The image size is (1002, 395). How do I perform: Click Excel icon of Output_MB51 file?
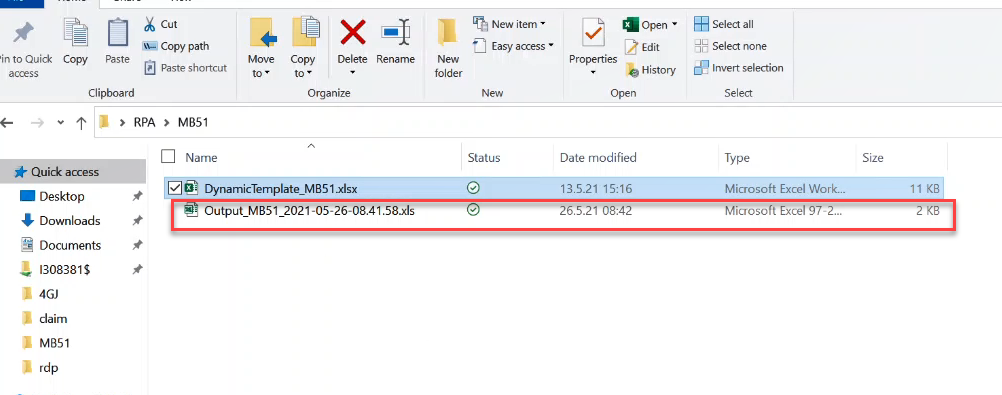[190, 210]
